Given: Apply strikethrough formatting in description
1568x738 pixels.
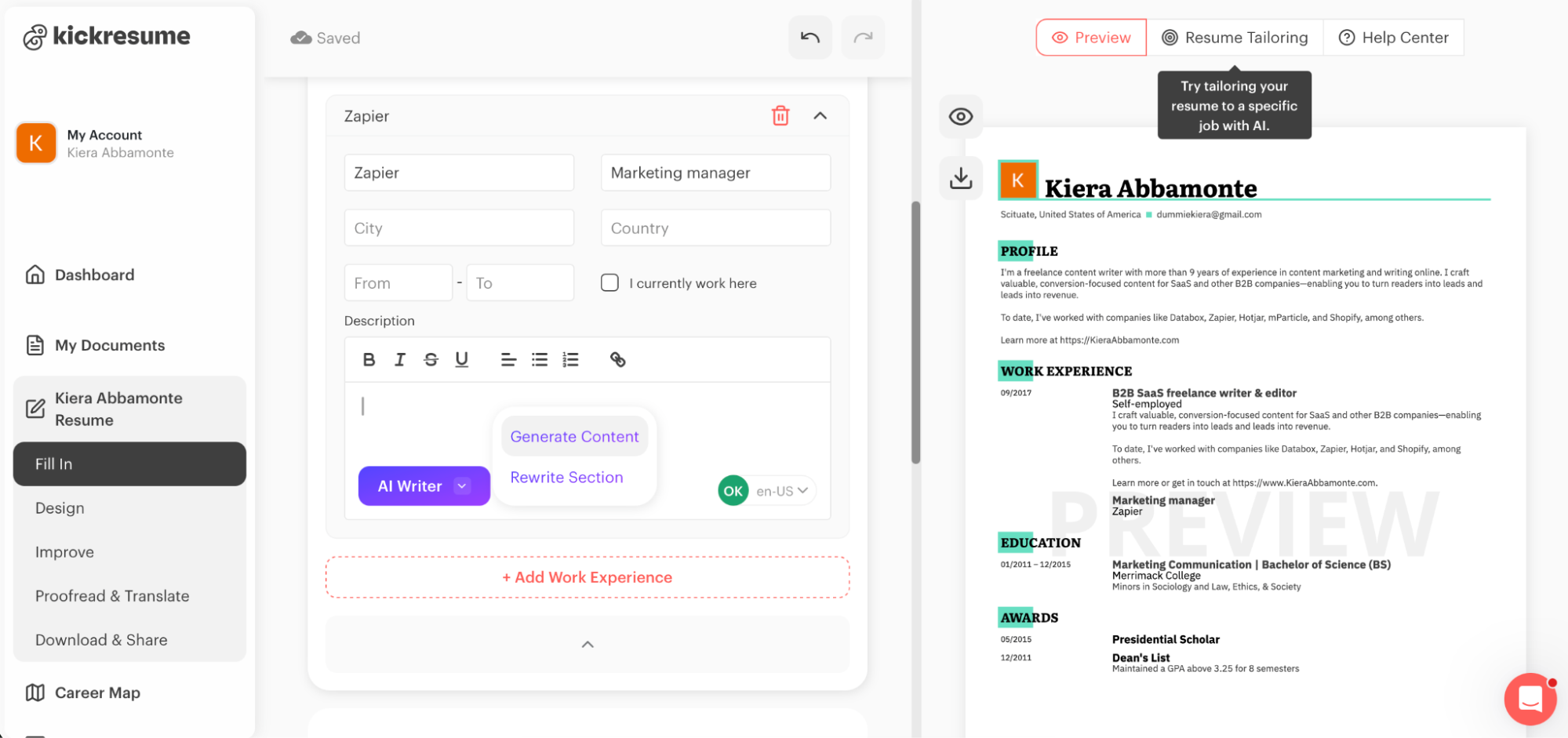Looking at the screenshot, I should click(x=431, y=359).
